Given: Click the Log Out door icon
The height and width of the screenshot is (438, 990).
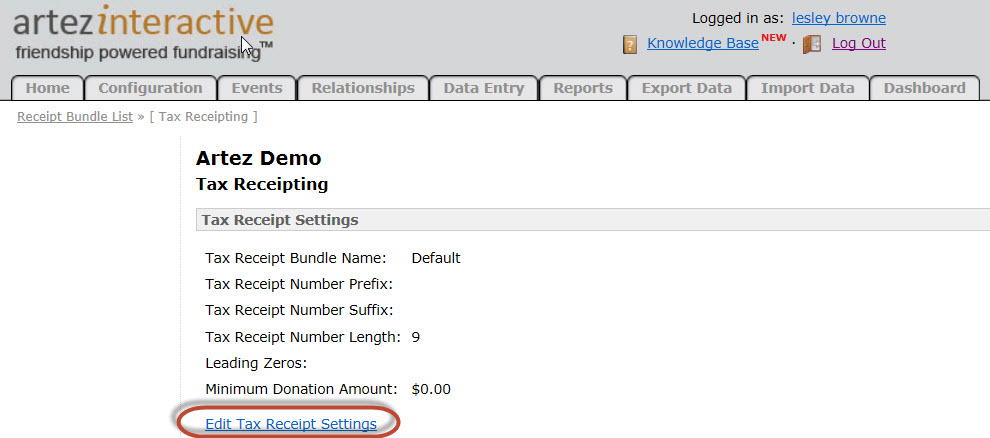Looking at the screenshot, I should tap(812, 44).
